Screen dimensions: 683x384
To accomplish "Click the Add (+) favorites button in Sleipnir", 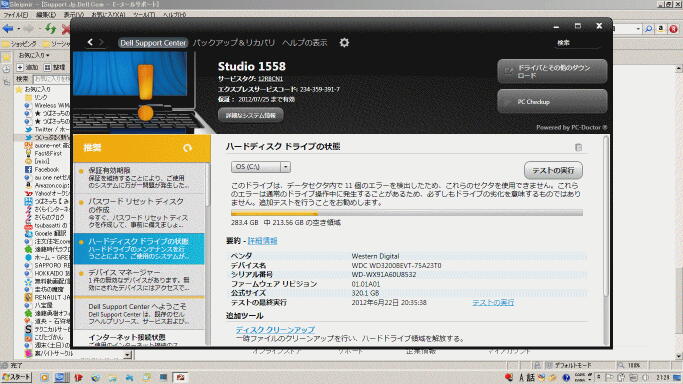I will 28,67.
